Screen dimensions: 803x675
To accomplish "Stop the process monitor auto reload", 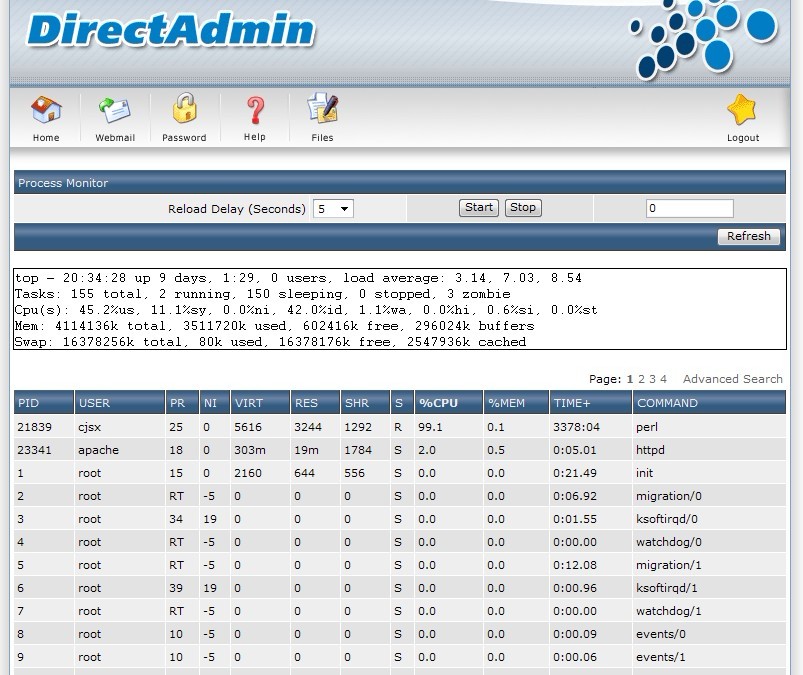I will point(523,207).
